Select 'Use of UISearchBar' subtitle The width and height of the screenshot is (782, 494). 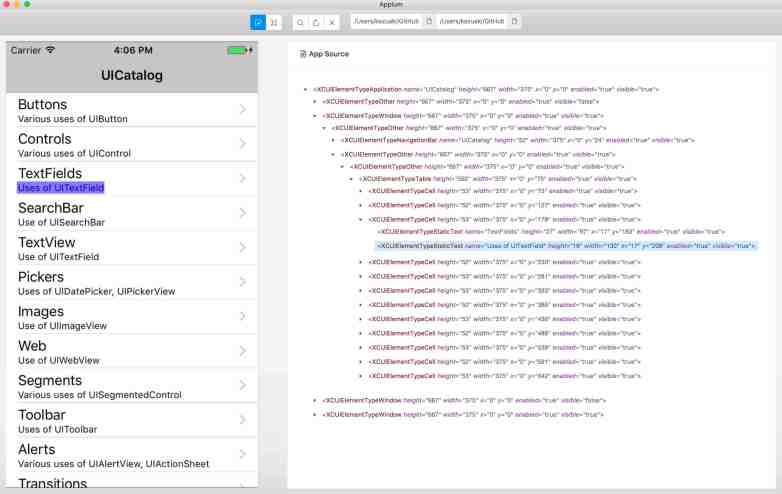point(61,222)
